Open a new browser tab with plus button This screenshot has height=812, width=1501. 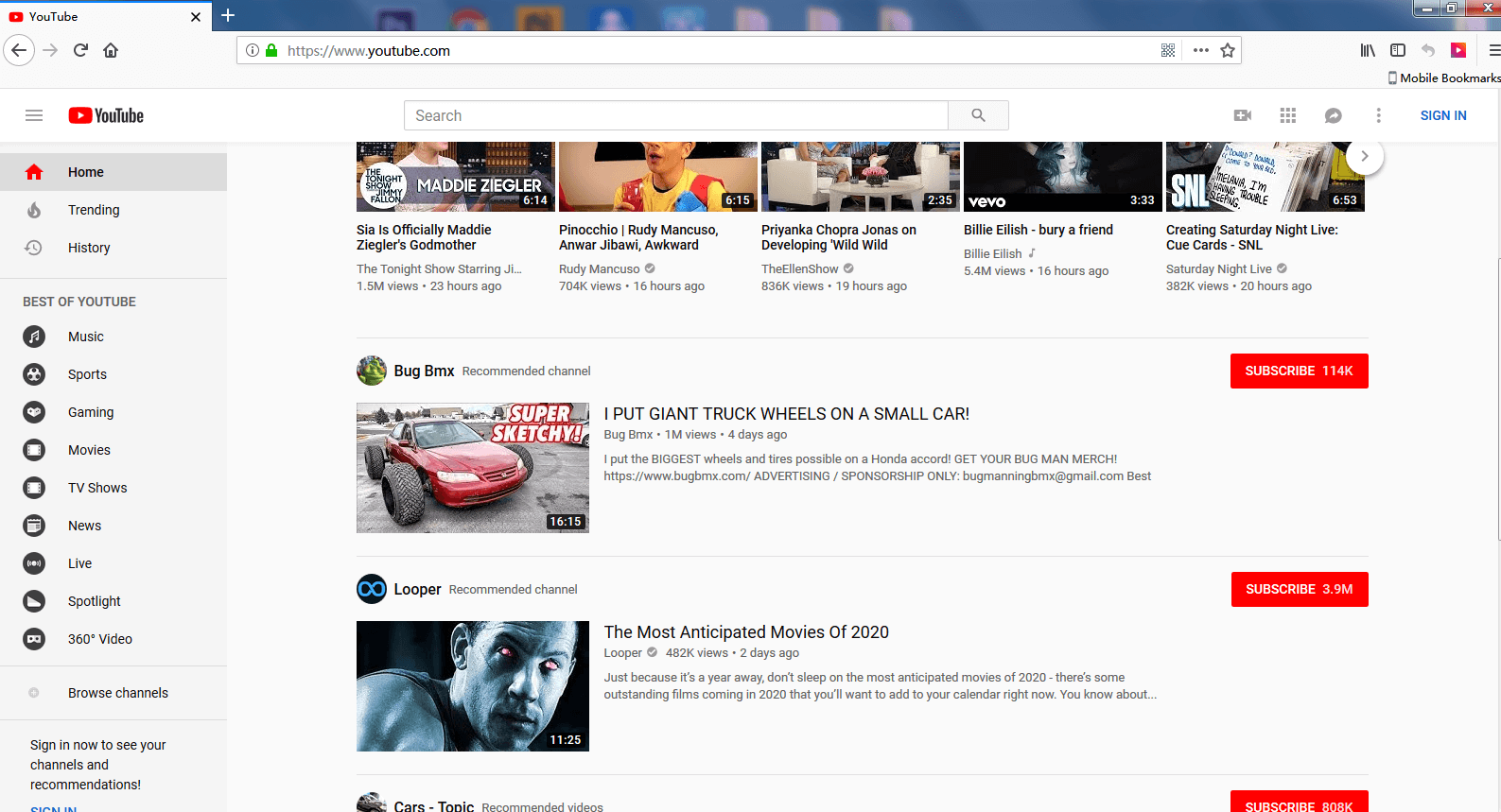coord(228,15)
